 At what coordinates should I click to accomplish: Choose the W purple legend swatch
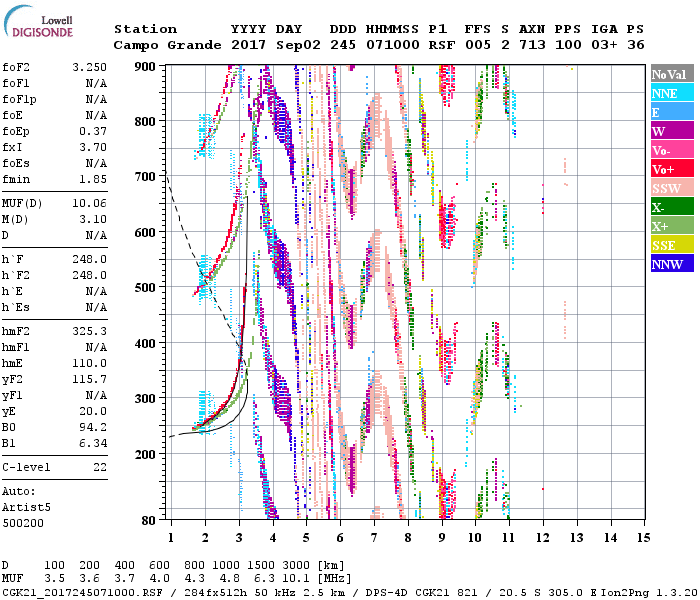(668, 132)
